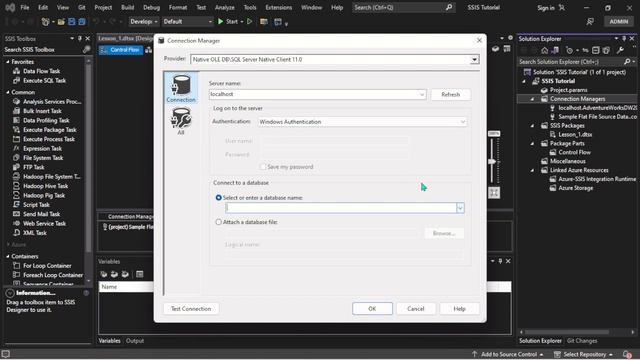Image resolution: width=640 pixels, height=360 pixels.
Task: Click the Test Connection button
Action: tap(191, 309)
